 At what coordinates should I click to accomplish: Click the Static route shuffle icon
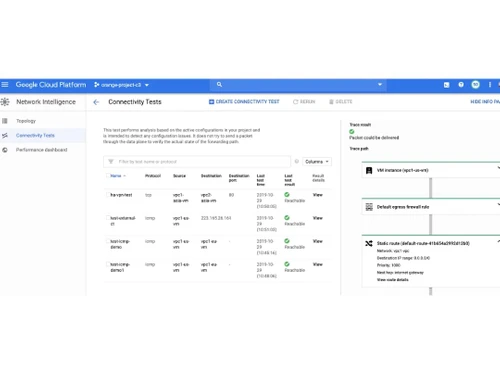coord(369,244)
